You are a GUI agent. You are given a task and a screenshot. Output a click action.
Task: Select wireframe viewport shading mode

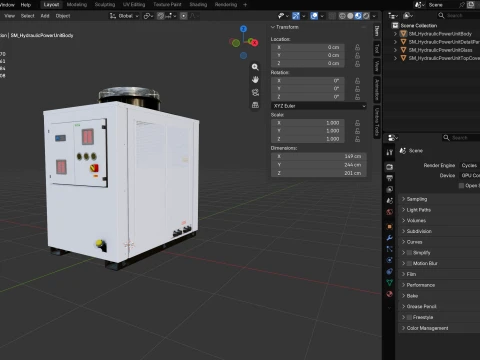click(x=342, y=16)
